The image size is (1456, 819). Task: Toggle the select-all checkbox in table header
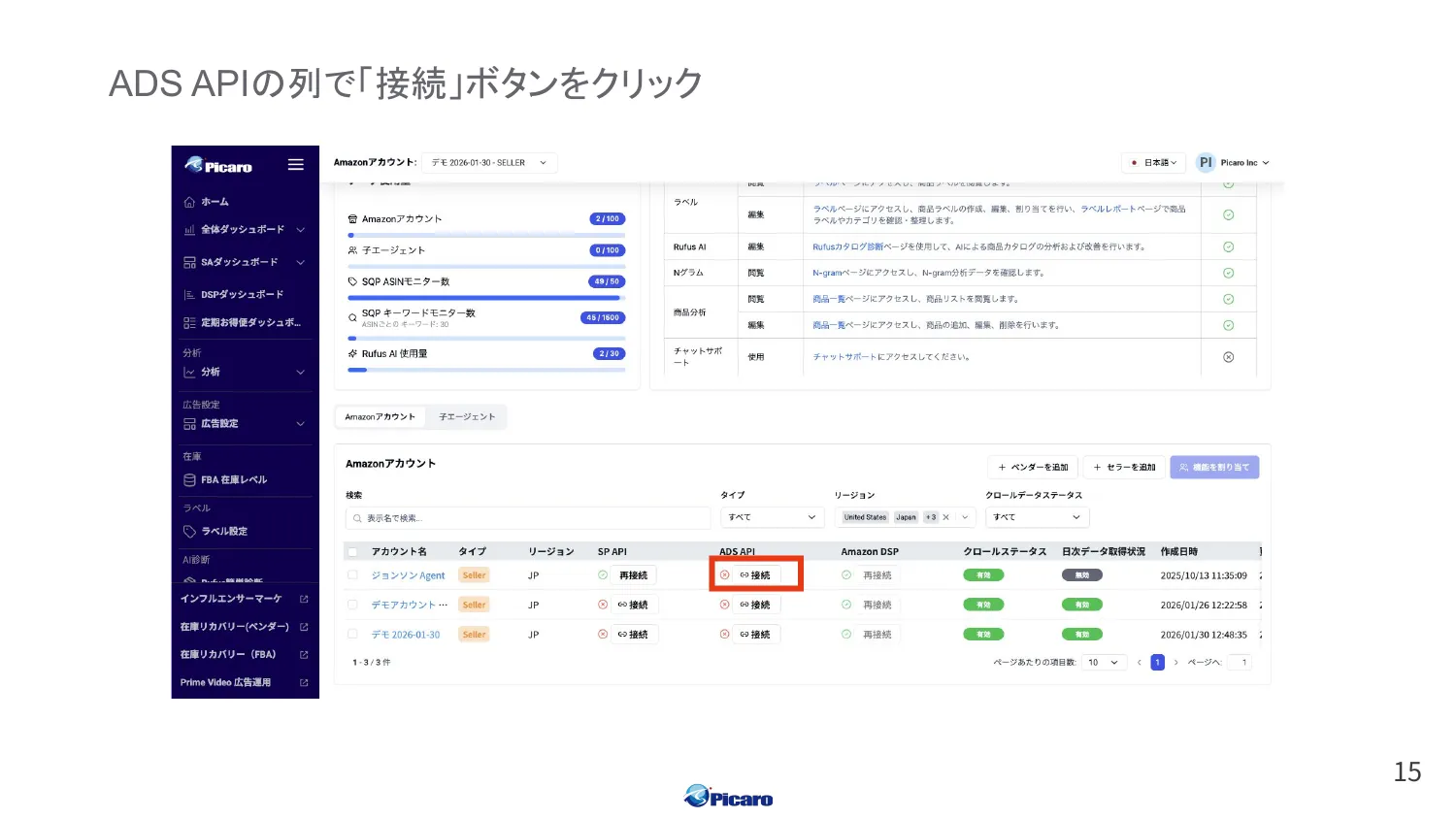pos(353,552)
